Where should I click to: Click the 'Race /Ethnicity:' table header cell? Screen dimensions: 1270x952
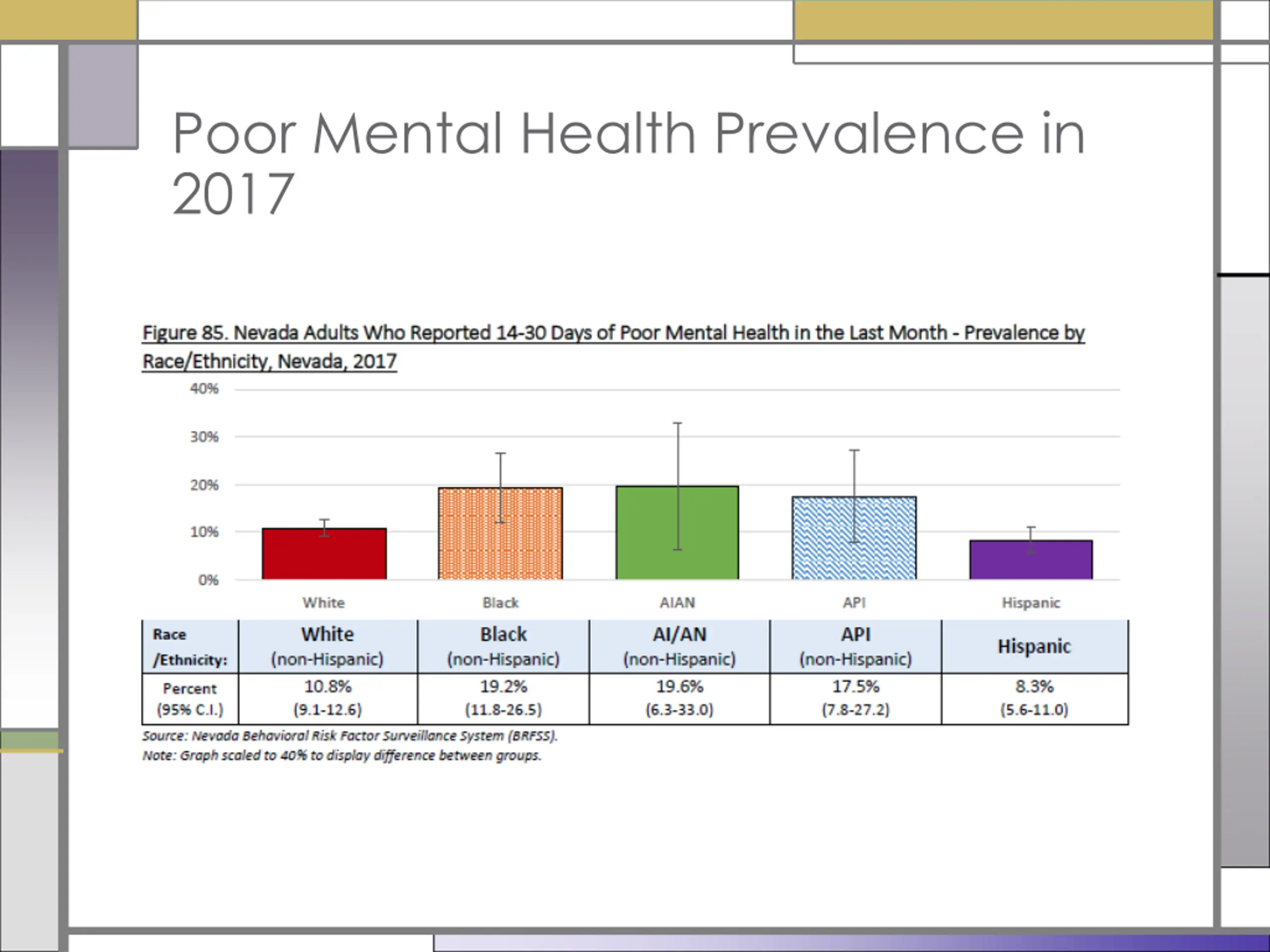190,647
